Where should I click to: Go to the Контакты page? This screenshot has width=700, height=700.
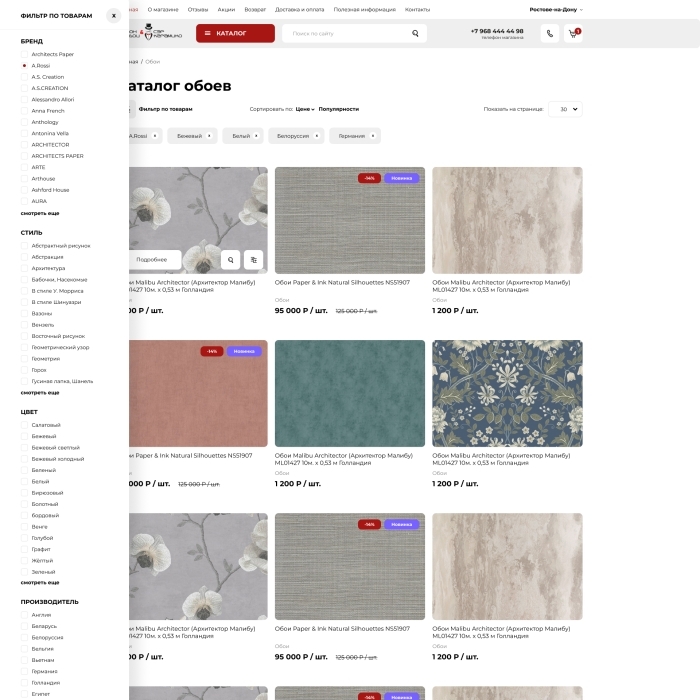(x=417, y=9)
